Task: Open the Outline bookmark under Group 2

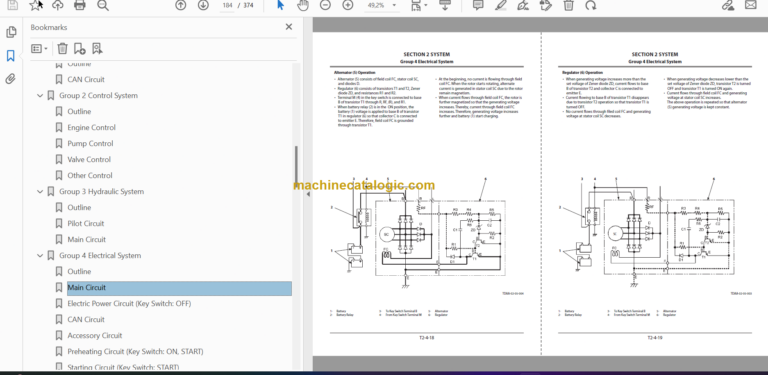Action: coord(79,112)
